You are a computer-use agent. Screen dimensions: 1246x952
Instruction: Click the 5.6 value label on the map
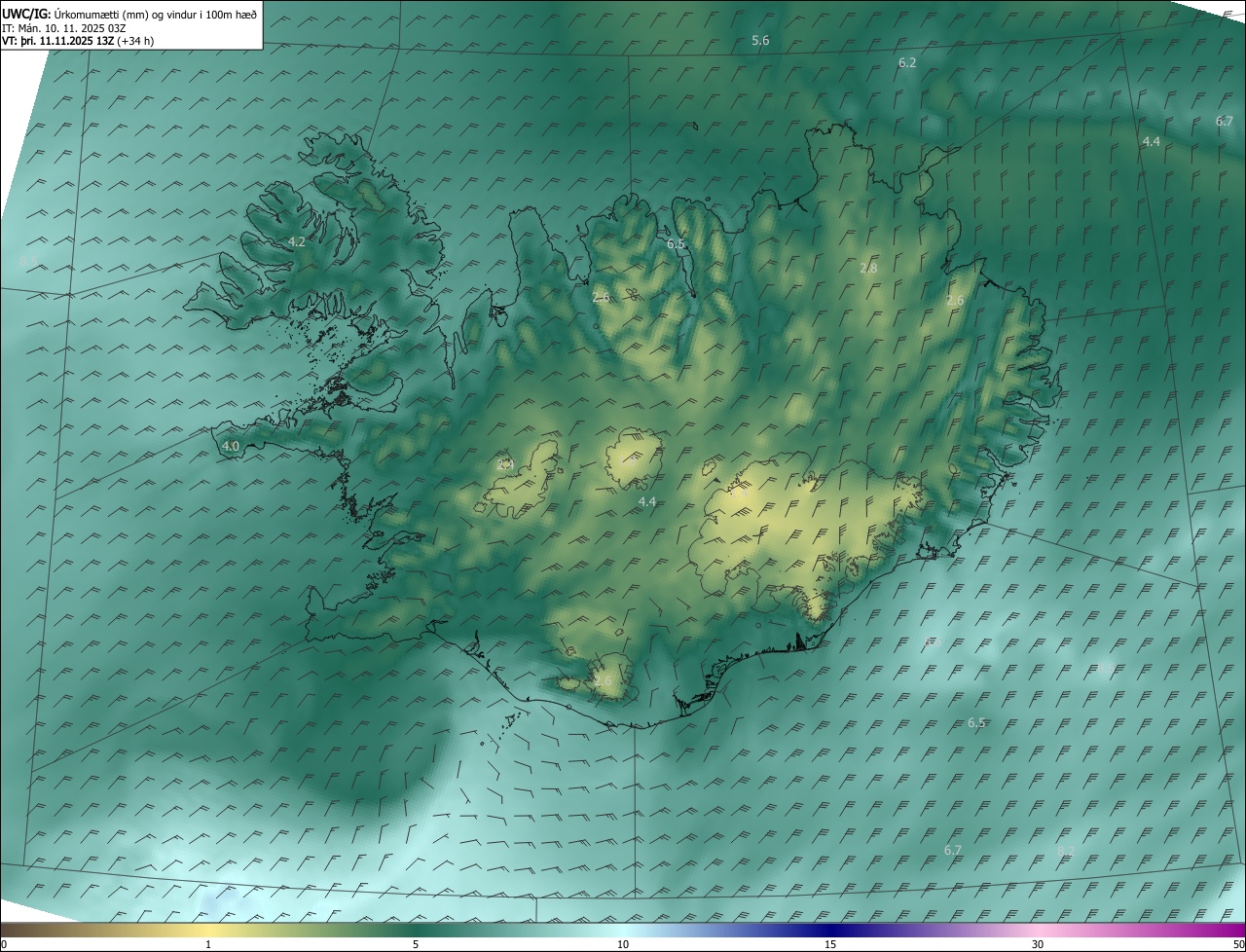point(760,41)
